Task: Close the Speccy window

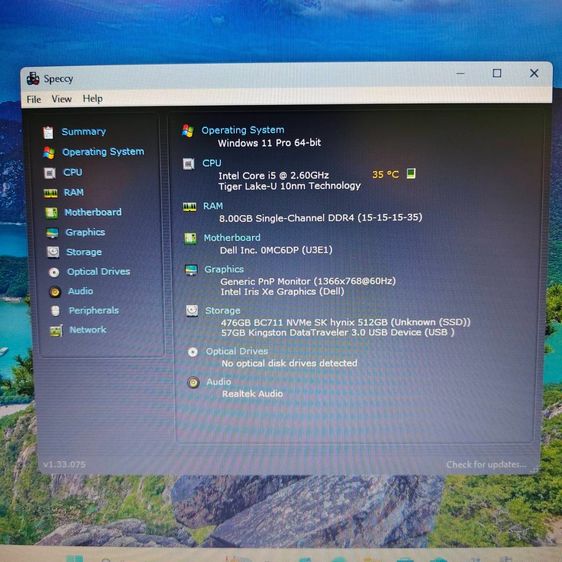Action: point(534,73)
